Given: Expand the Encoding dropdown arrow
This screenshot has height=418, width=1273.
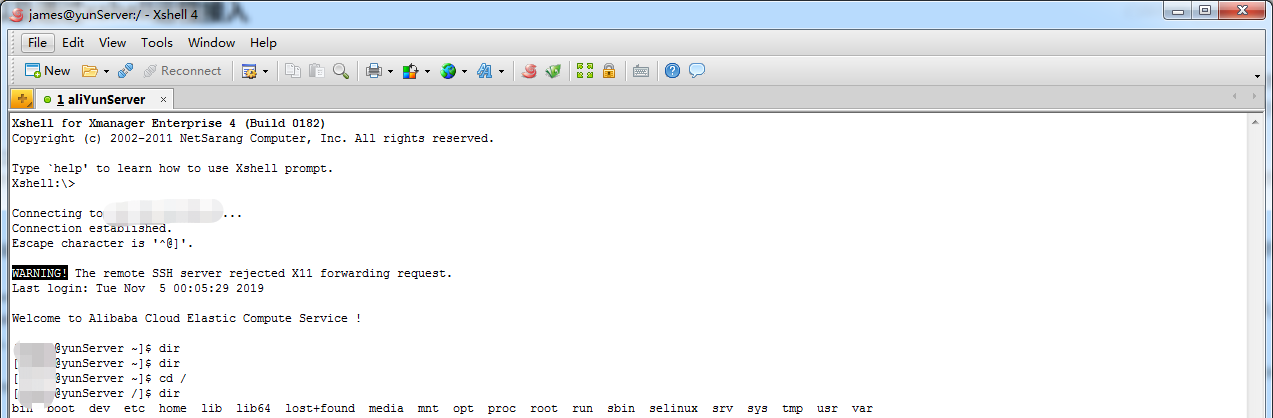Looking at the screenshot, I should tap(464, 71).
